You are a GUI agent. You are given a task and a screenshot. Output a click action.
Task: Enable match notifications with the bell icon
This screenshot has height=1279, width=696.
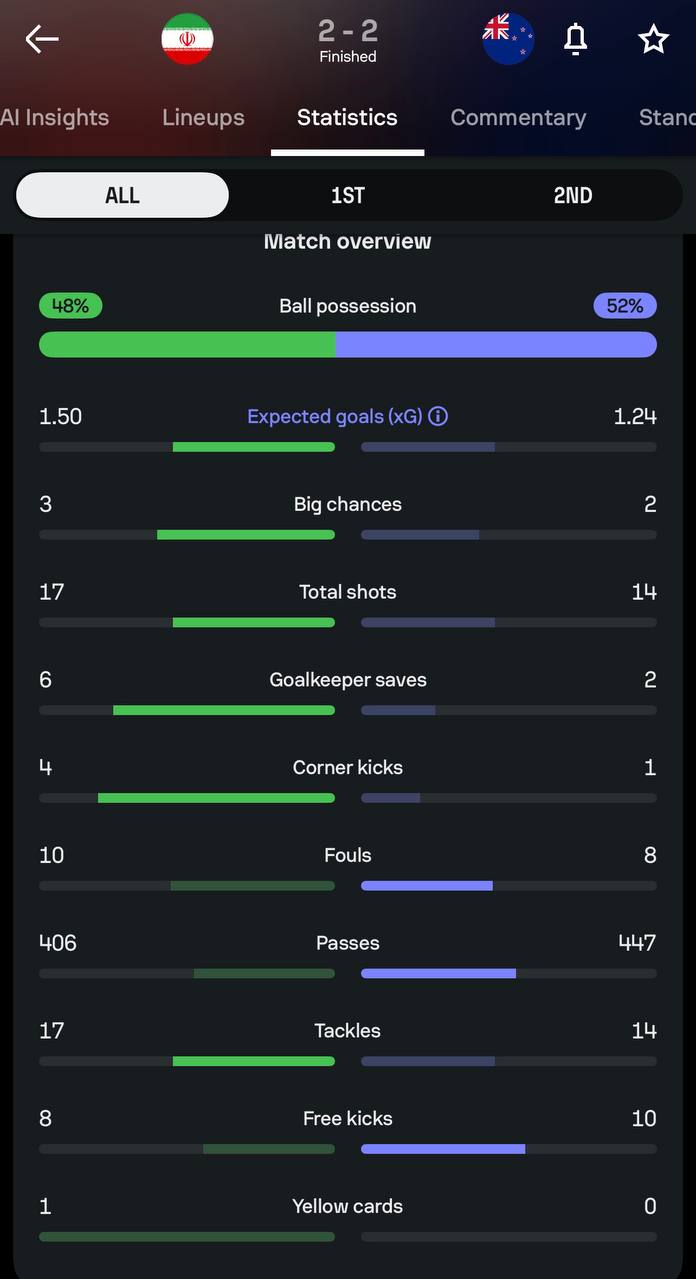coord(575,39)
